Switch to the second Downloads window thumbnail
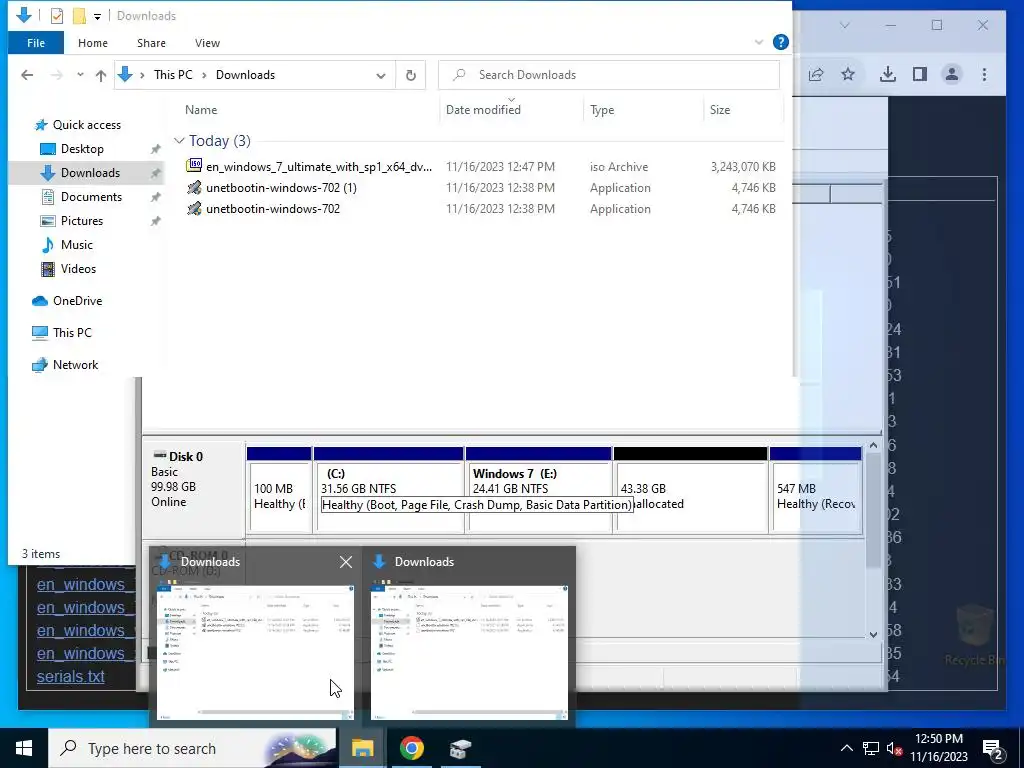This screenshot has height=768, width=1024. 469,652
